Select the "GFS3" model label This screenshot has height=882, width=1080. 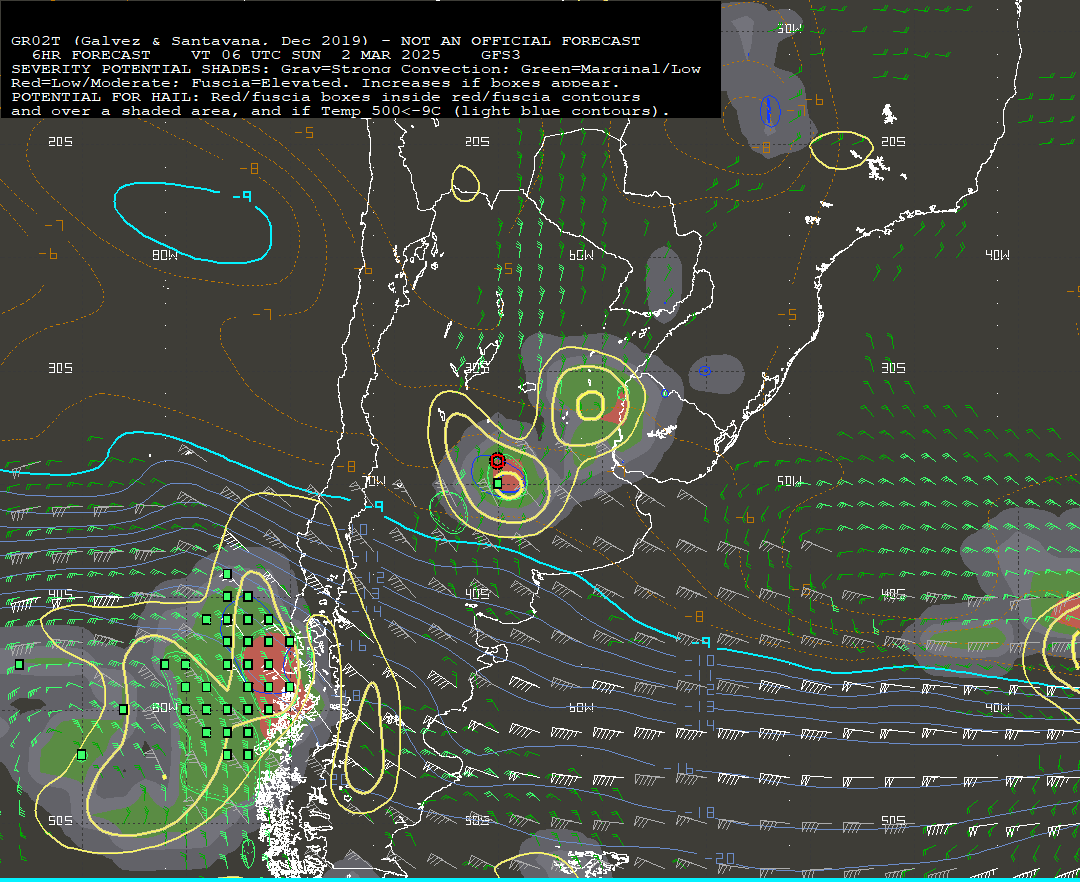[501, 54]
